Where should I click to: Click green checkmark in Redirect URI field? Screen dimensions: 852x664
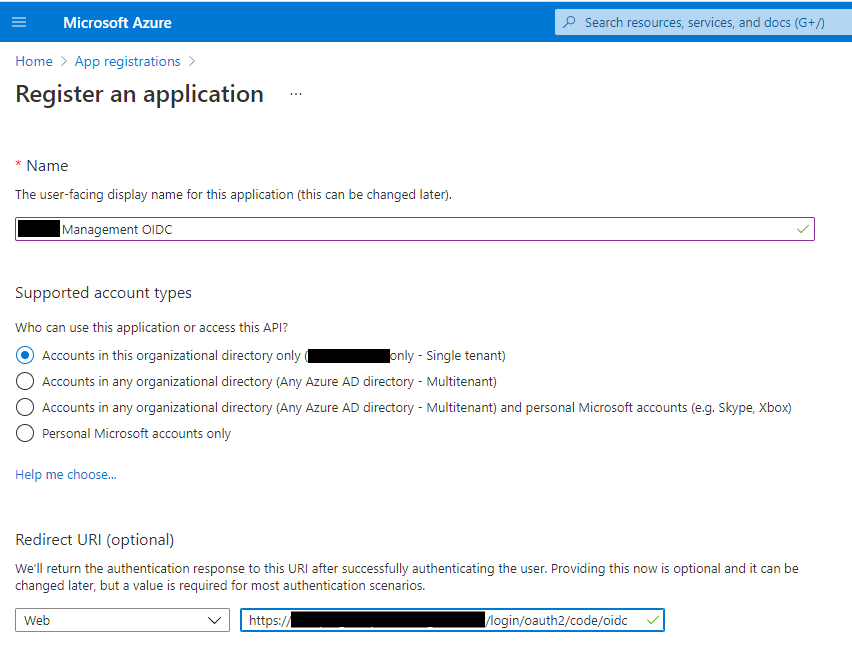[x=652, y=620]
